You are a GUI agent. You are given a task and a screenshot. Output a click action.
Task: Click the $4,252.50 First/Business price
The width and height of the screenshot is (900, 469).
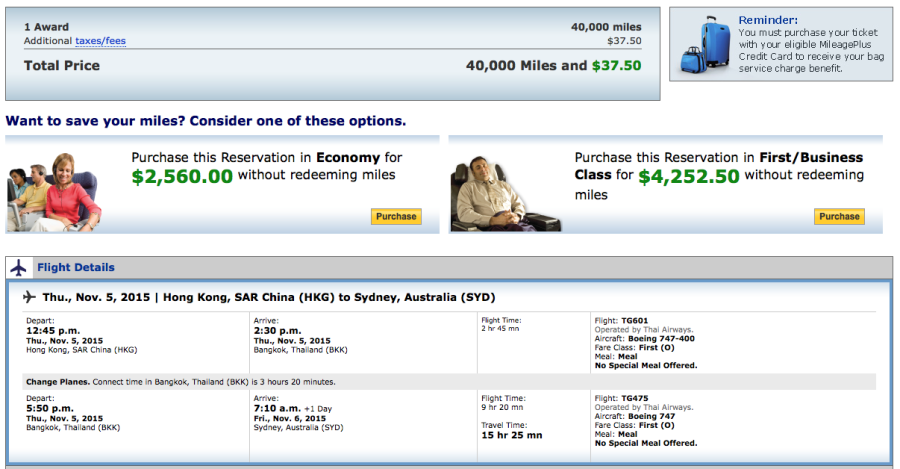pos(689,176)
